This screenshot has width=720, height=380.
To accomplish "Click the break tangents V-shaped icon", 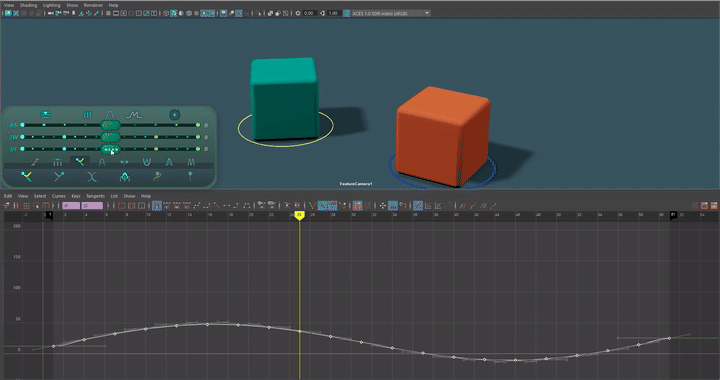I will (312, 206).
